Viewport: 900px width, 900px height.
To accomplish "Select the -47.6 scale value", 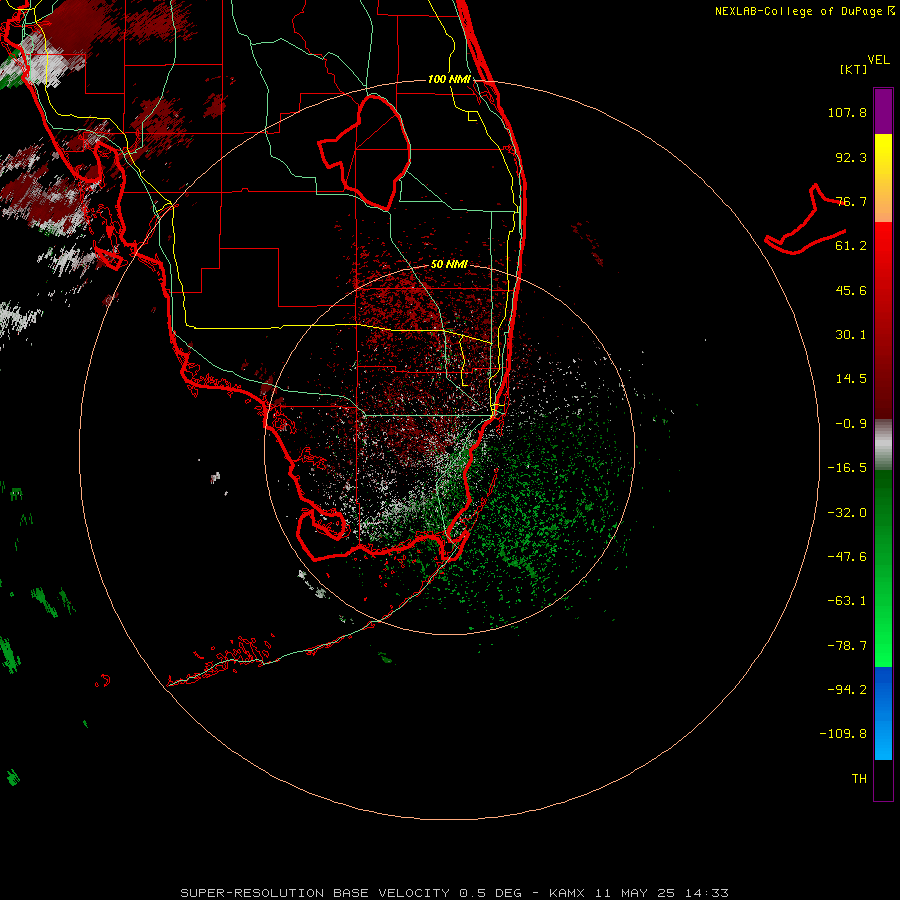I will (x=847, y=557).
